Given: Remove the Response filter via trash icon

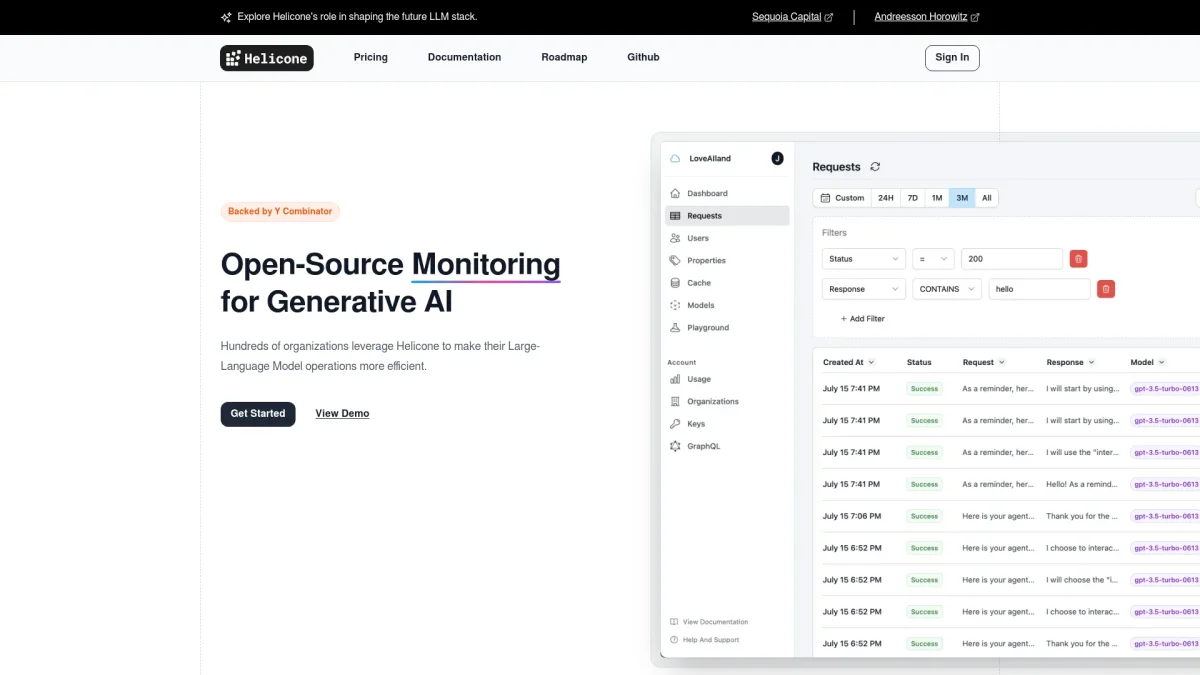Looking at the screenshot, I should tap(1105, 289).
